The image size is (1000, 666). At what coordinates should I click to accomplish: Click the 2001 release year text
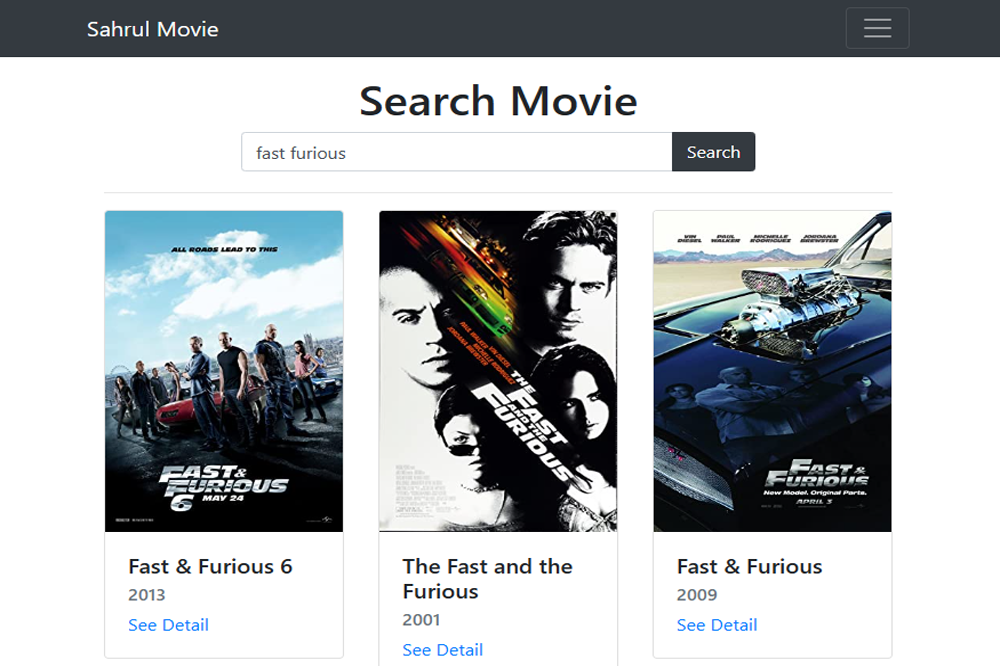click(x=421, y=620)
